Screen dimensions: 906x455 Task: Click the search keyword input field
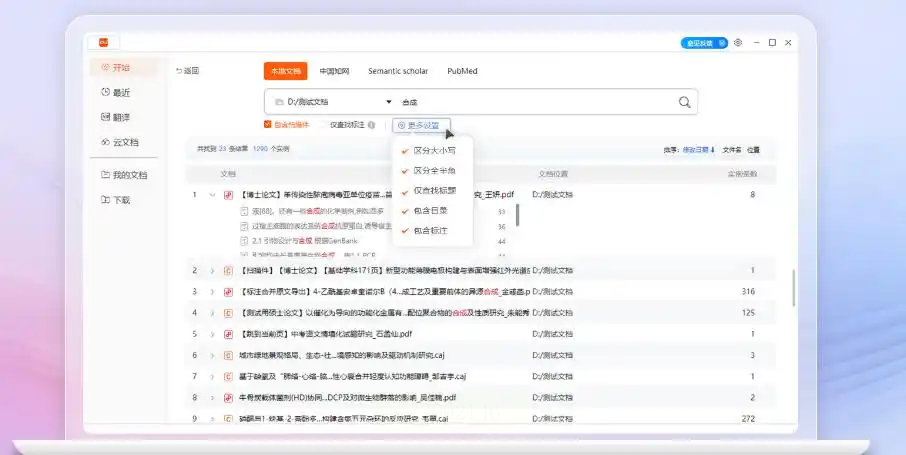pos(530,102)
